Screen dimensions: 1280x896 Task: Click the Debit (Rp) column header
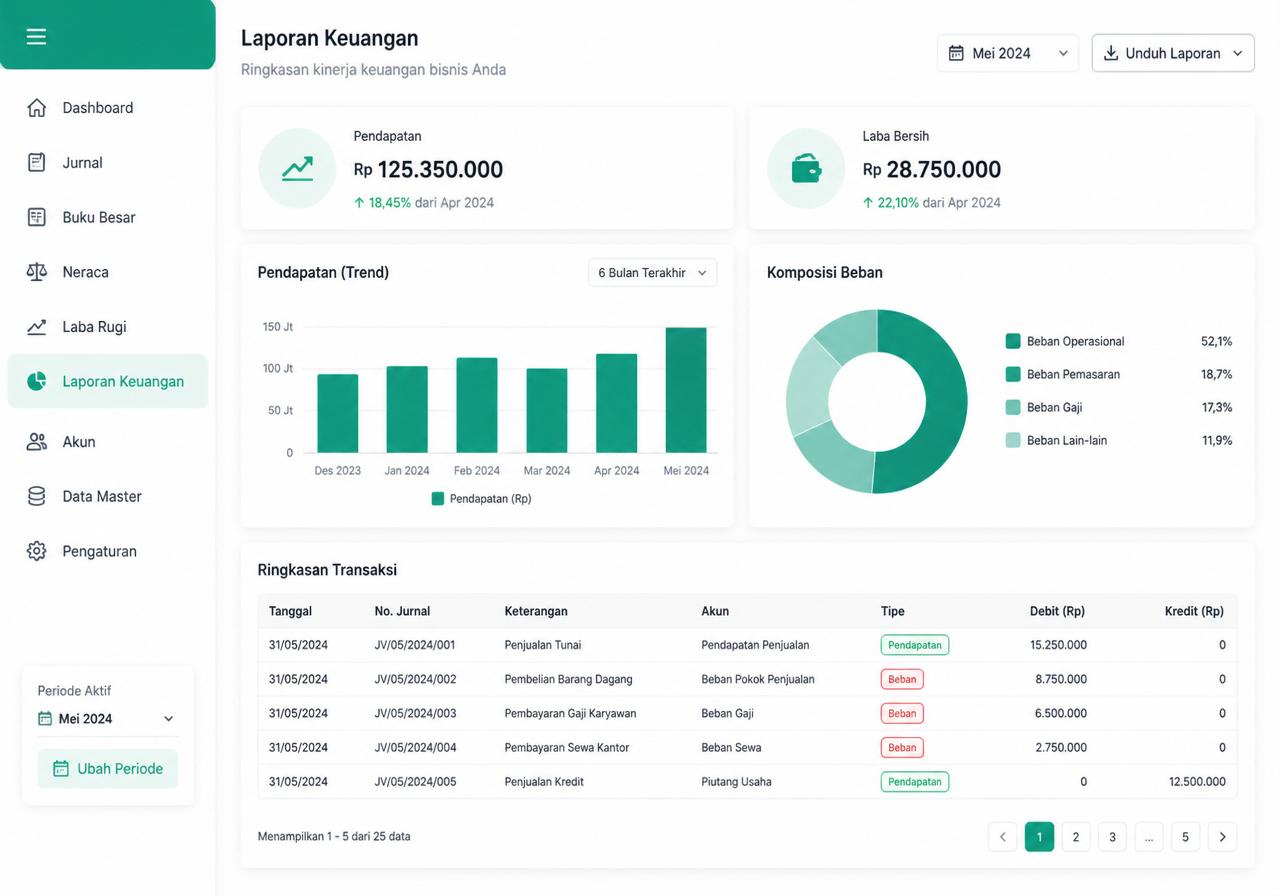pos(1057,611)
